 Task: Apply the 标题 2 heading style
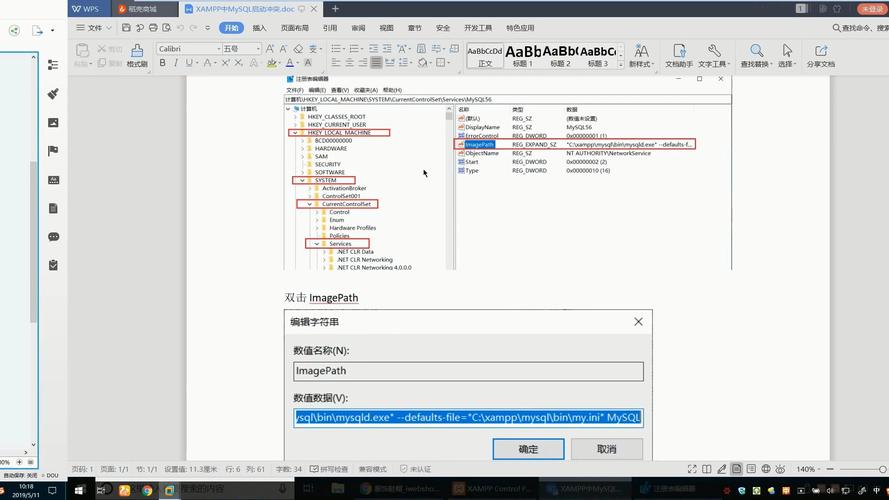coord(560,56)
